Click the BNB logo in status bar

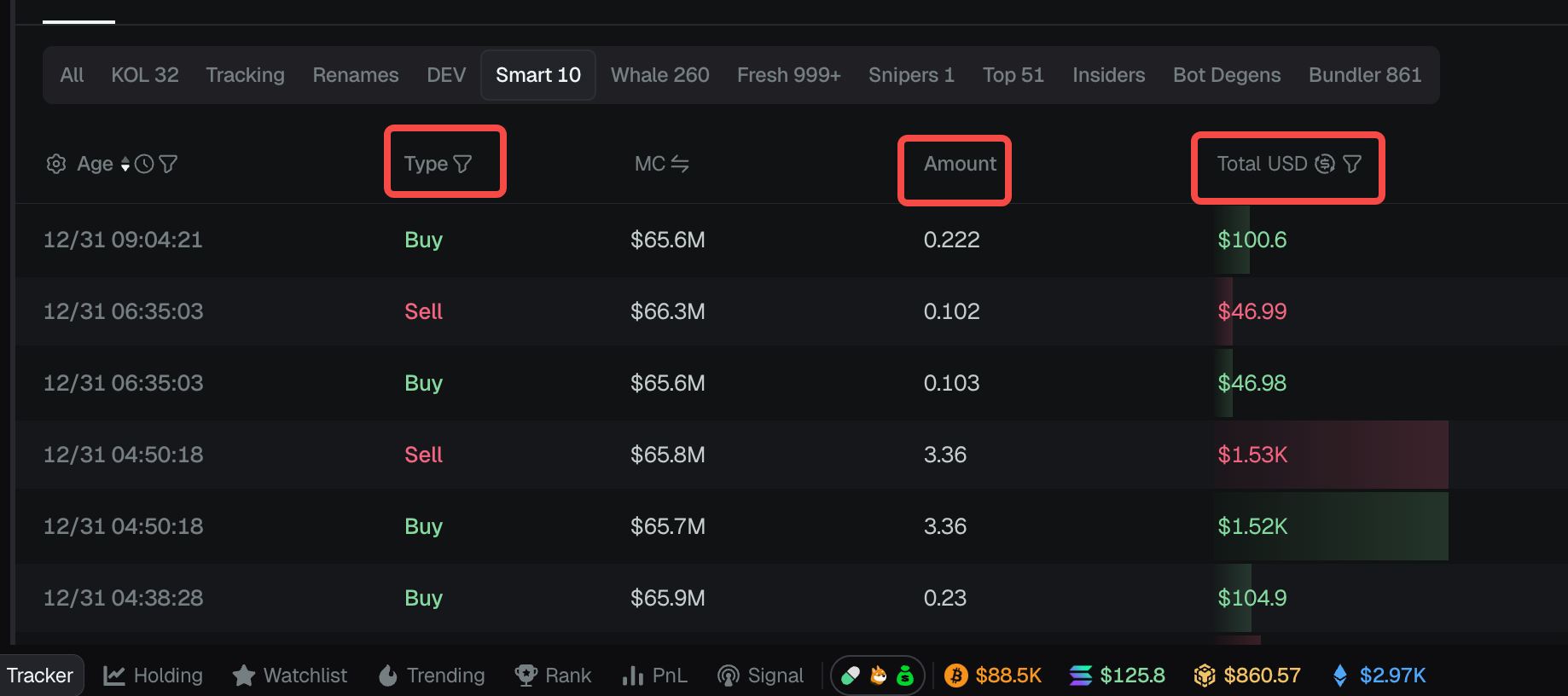pyautogui.click(x=1204, y=676)
